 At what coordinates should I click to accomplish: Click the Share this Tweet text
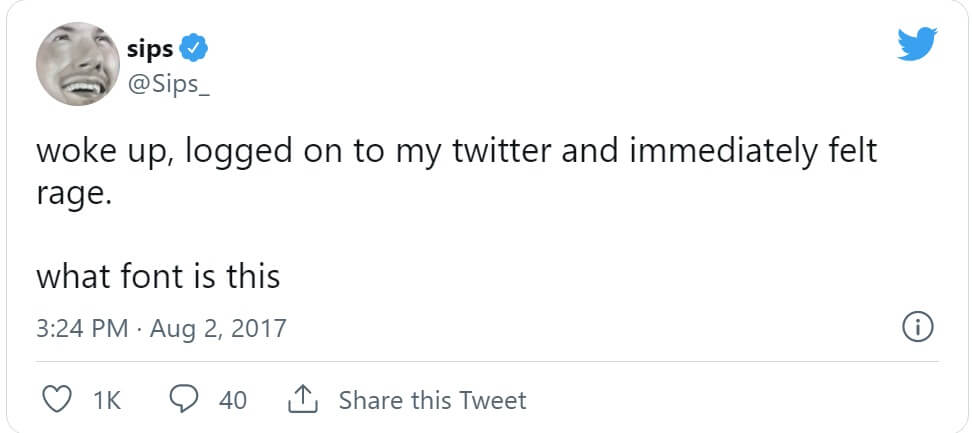coord(432,400)
